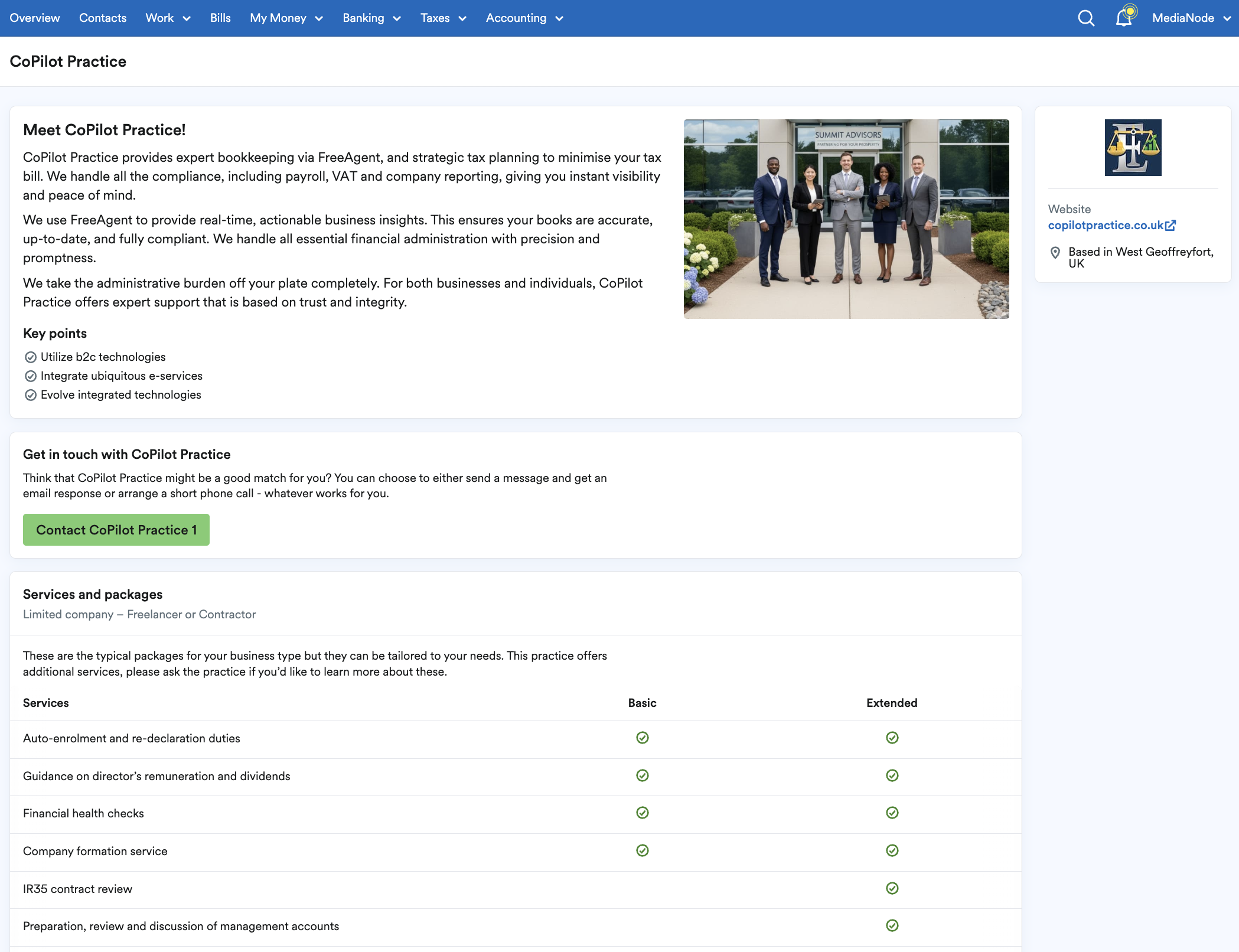Click Extended tick for Guidance on director's remuneration
The image size is (1239, 952).
(x=892, y=775)
